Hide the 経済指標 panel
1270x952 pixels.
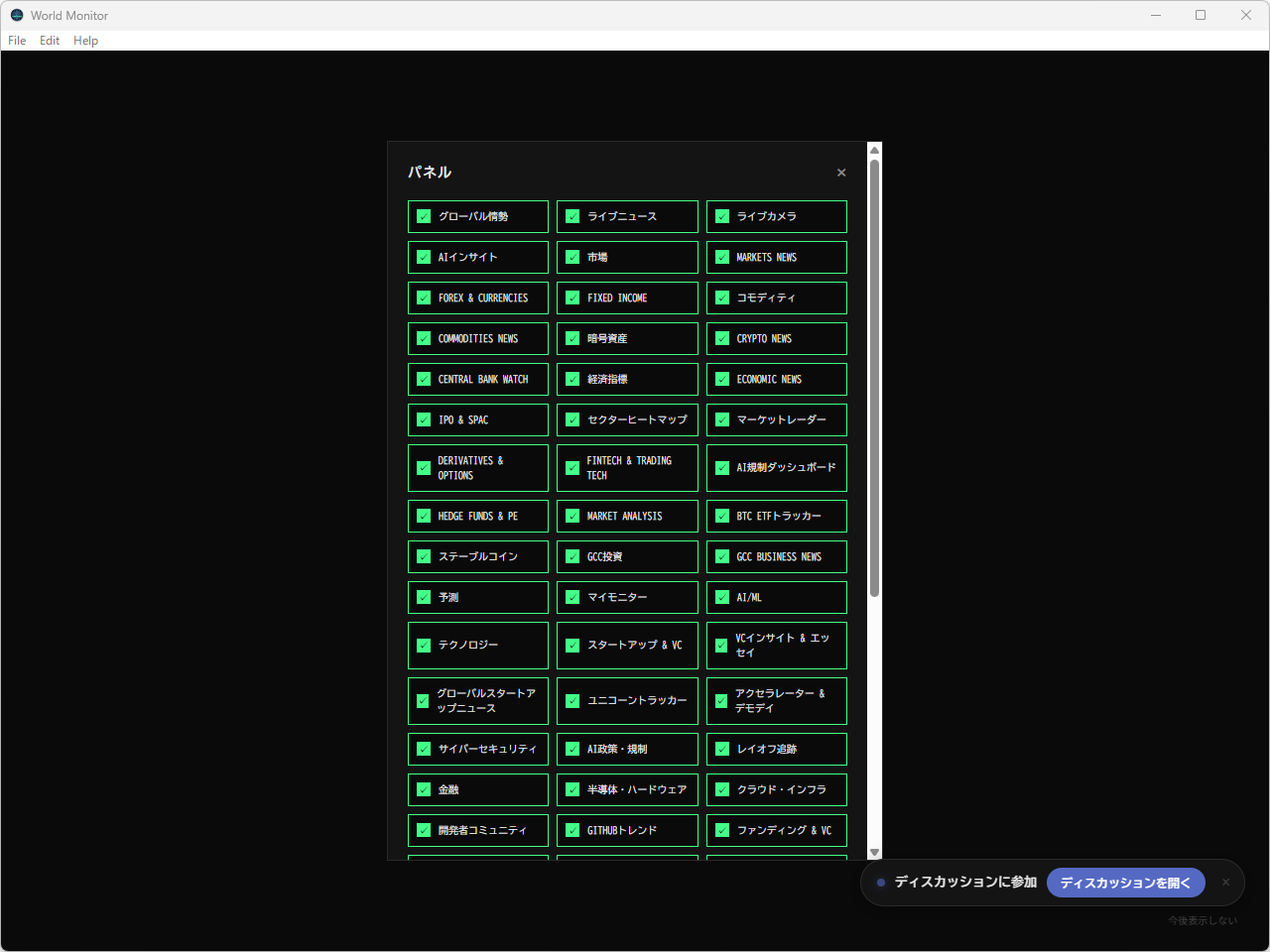pyautogui.click(x=572, y=379)
